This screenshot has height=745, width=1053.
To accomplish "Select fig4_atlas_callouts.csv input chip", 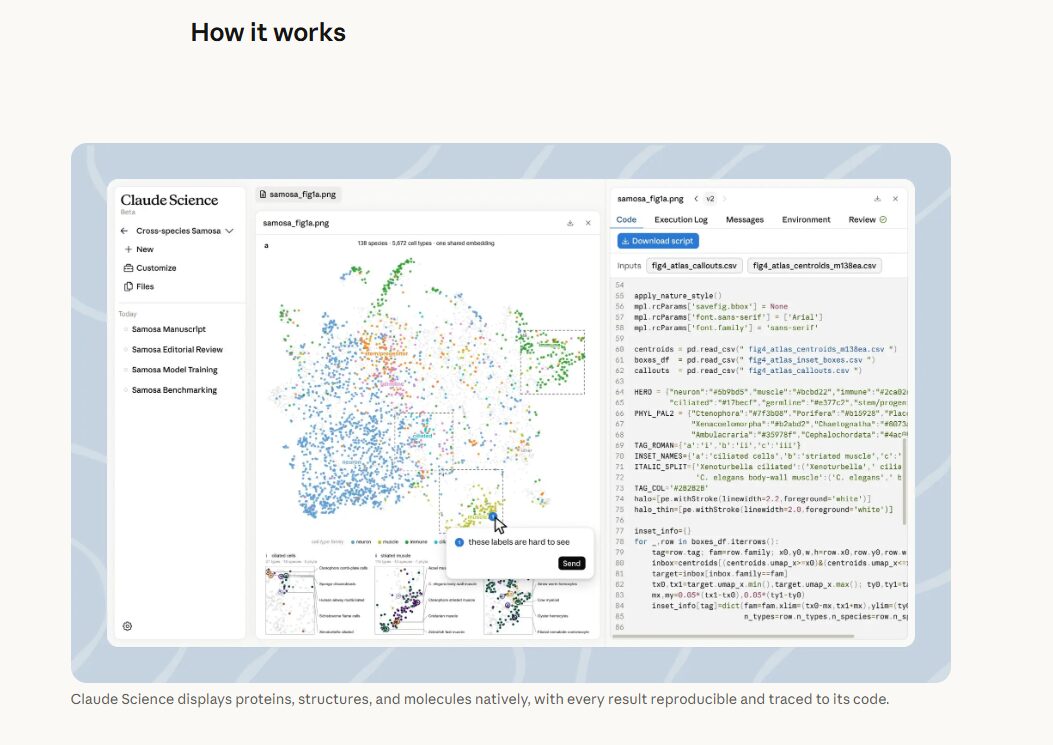I will tap(694, 265).
